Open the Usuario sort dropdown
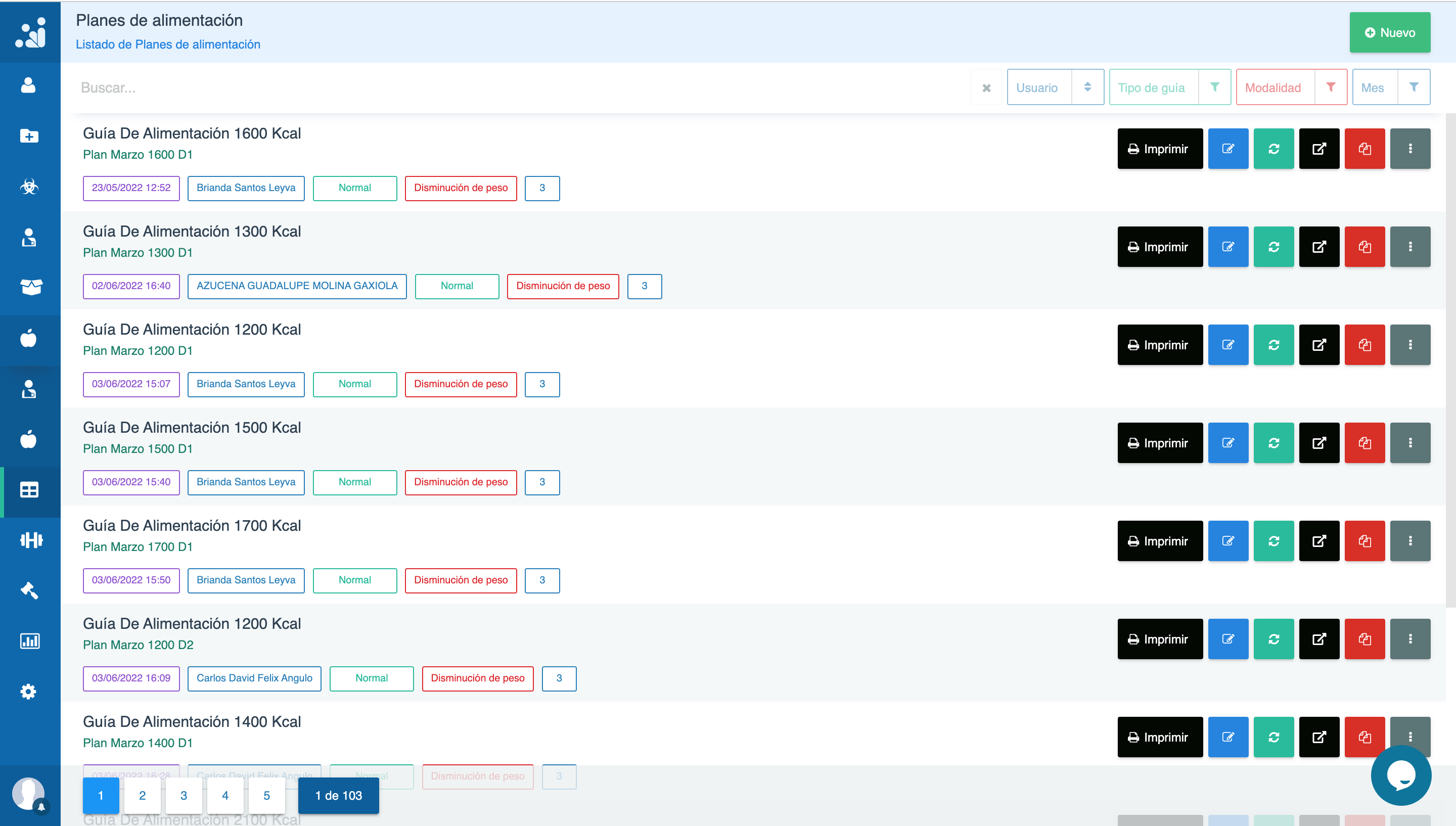 point(1055,87)
